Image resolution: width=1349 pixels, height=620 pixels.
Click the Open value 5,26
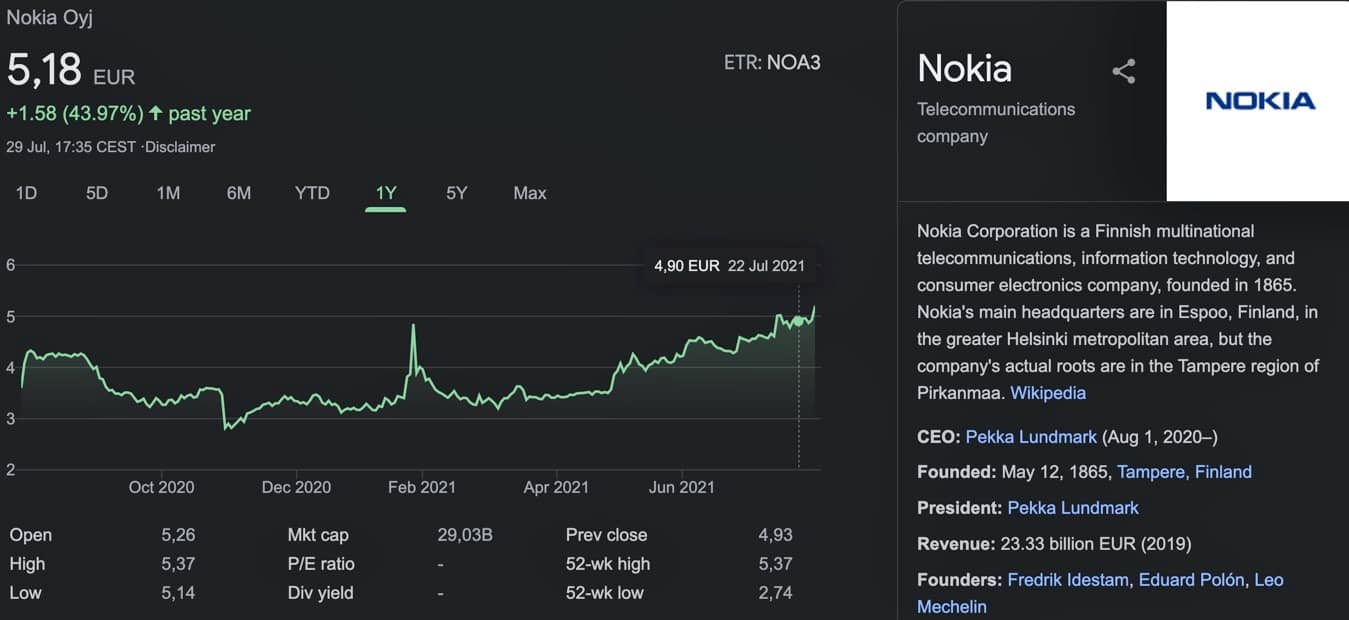[x=178, y=535]
